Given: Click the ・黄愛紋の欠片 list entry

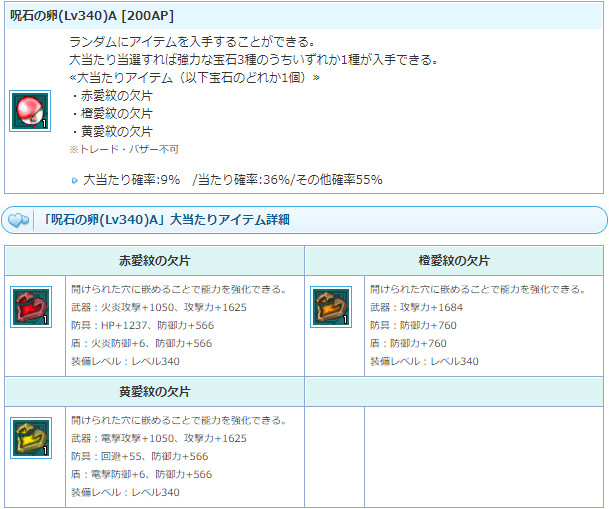Looking at the screenshot, I should [111, 132].
